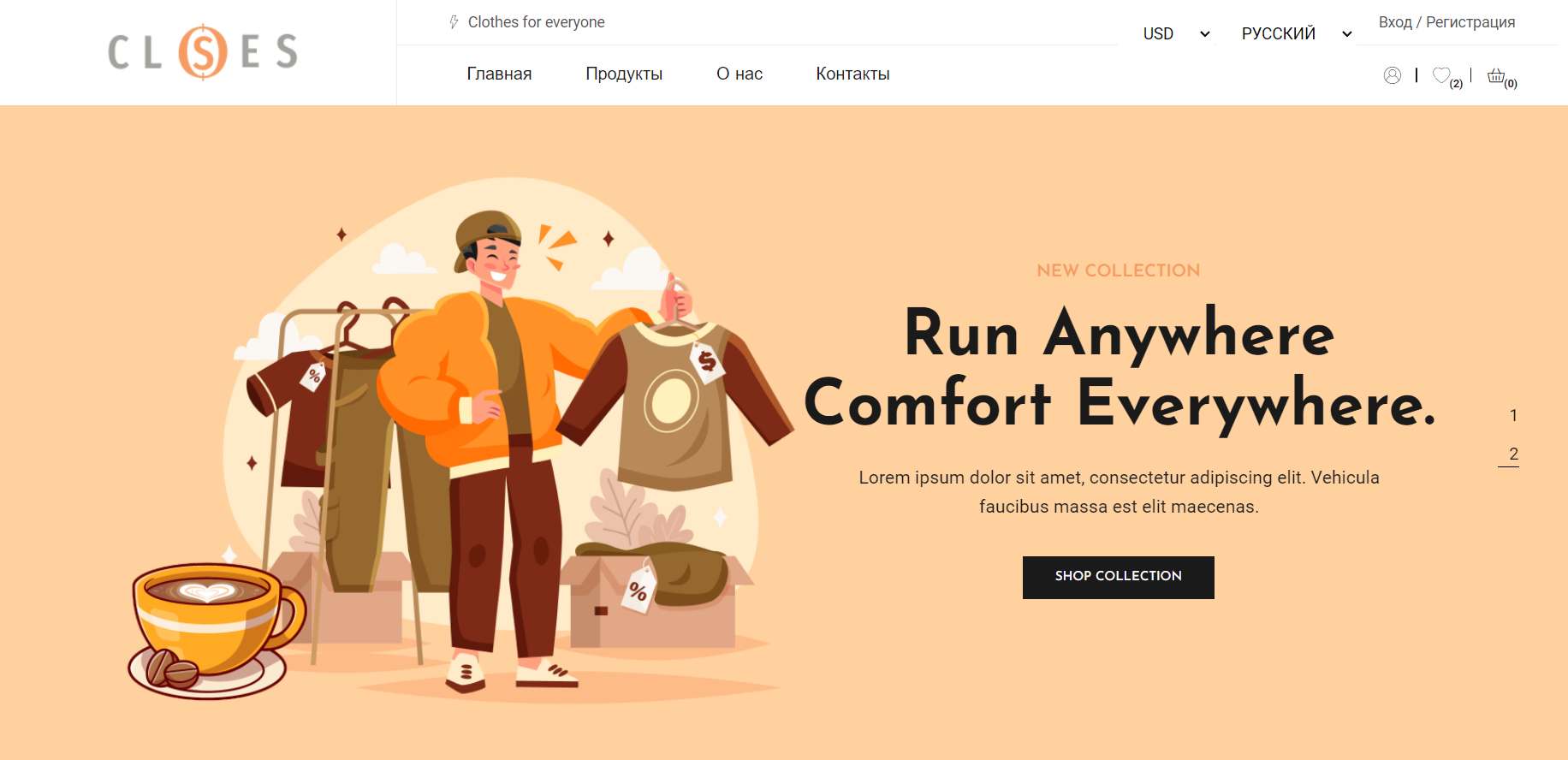Open the user account icon

point(1392,75)
